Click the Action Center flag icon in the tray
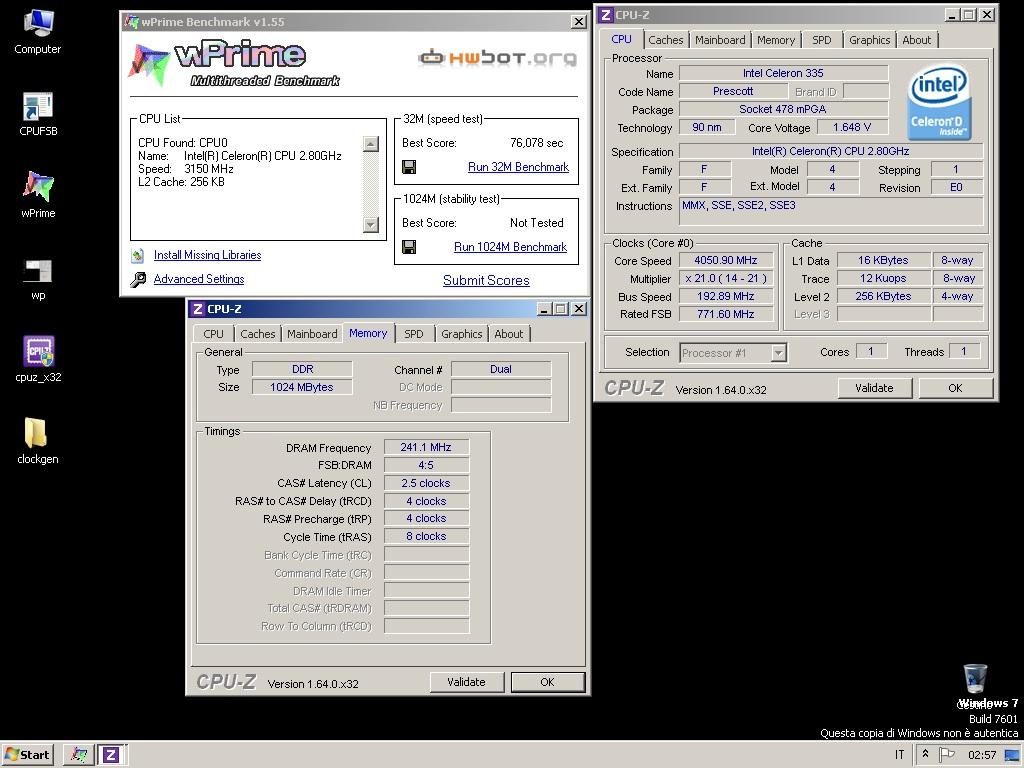 click(x=946, y=754)
